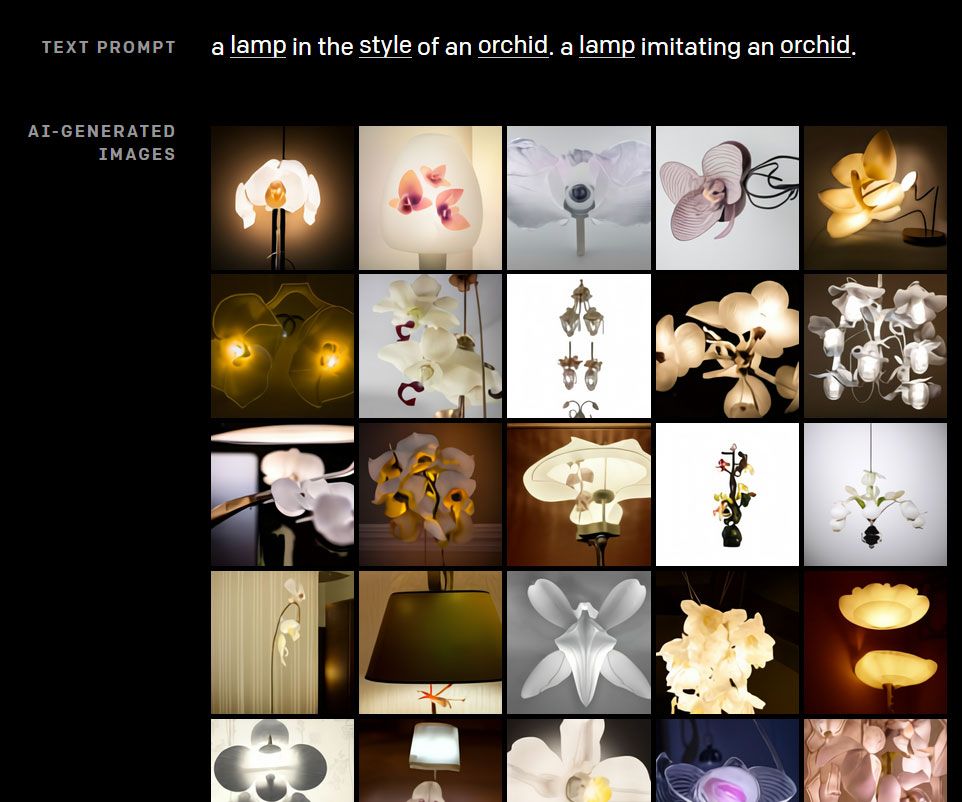View silver orchid chandelier with bulbs

[875, 346]
